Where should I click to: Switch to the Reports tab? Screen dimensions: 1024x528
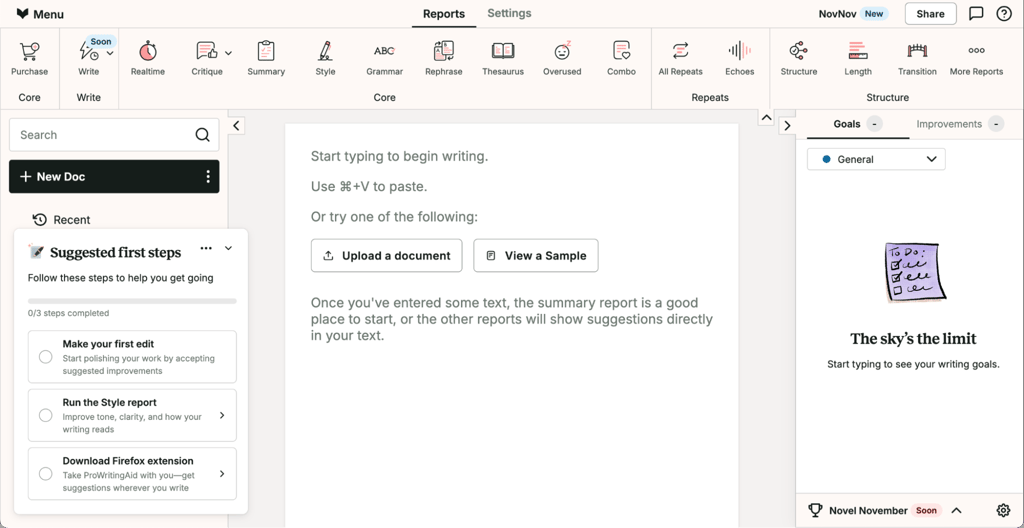tap(444, 14)
